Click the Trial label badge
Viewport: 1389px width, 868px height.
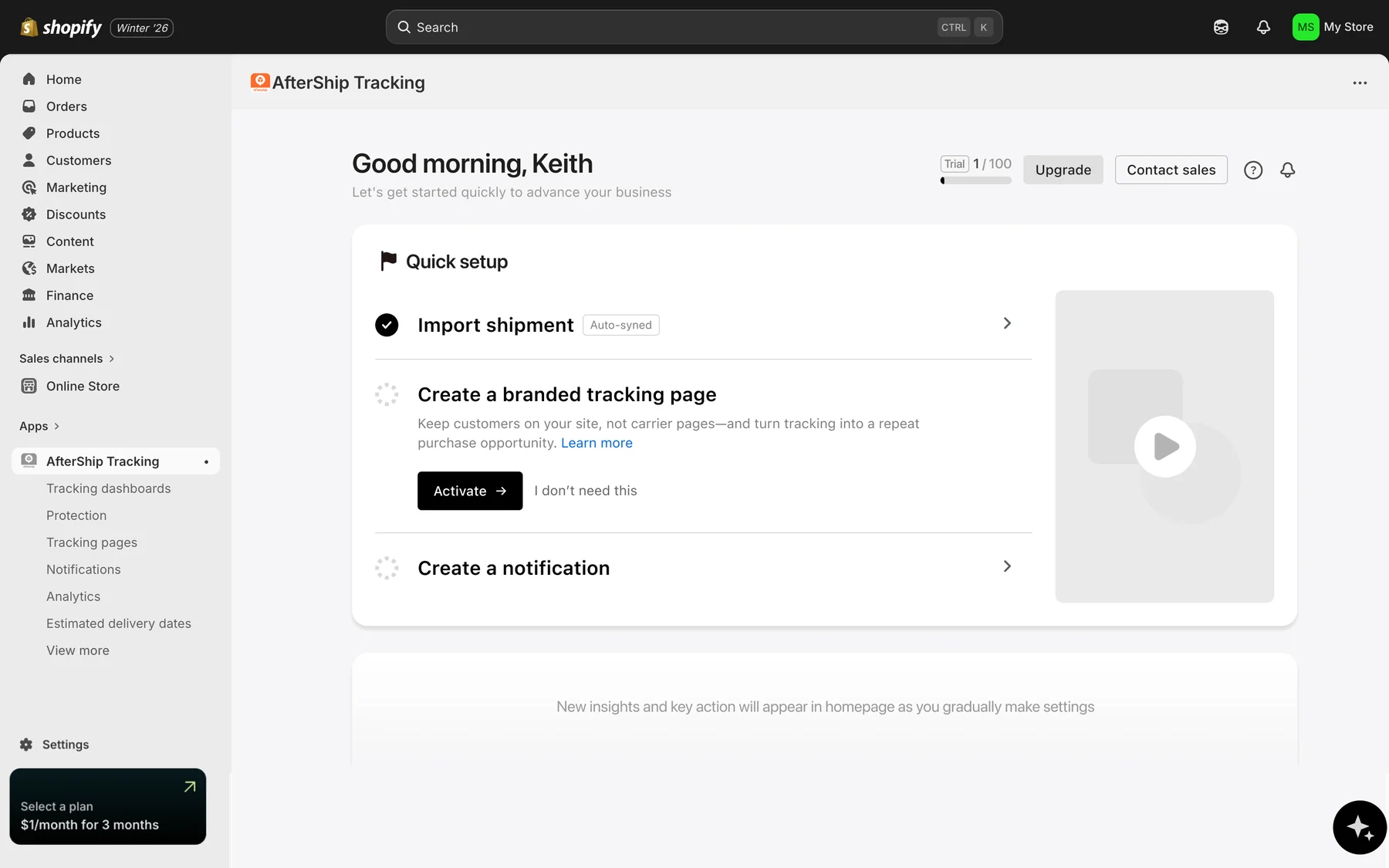[x=955, y=164]
